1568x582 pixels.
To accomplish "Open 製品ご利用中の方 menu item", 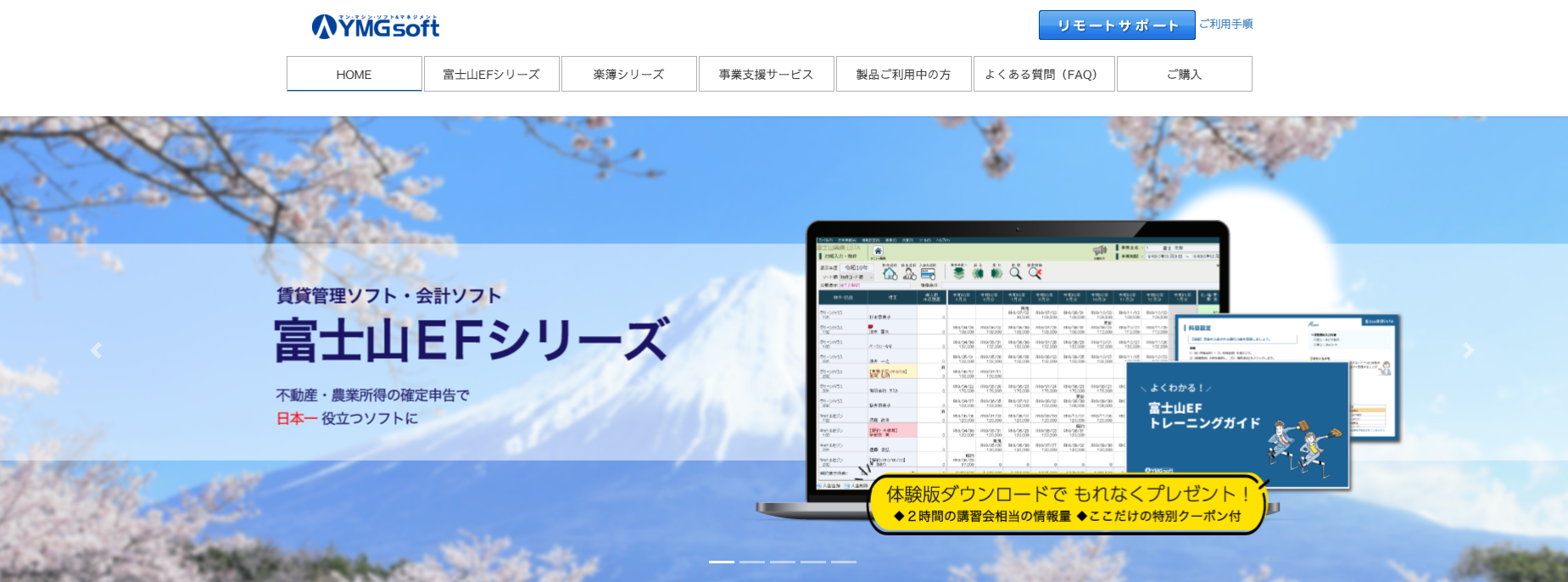I will [x=903, y=74].
